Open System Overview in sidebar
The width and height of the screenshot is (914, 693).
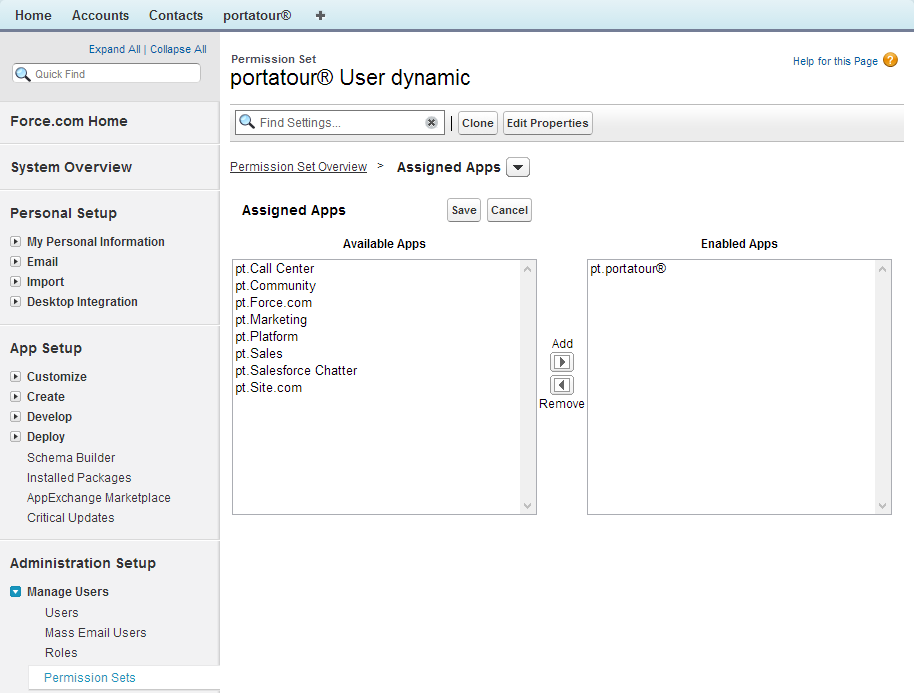pyautogui.click(x=71, y=167)
